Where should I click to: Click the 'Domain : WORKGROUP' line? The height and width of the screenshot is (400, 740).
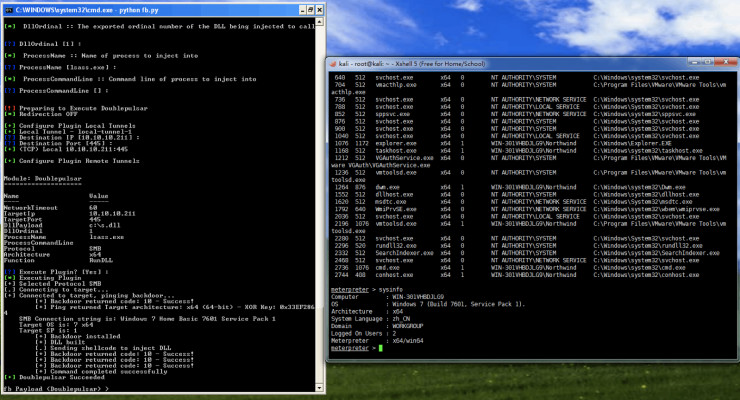pyautogui.click(x=377, y=326)
